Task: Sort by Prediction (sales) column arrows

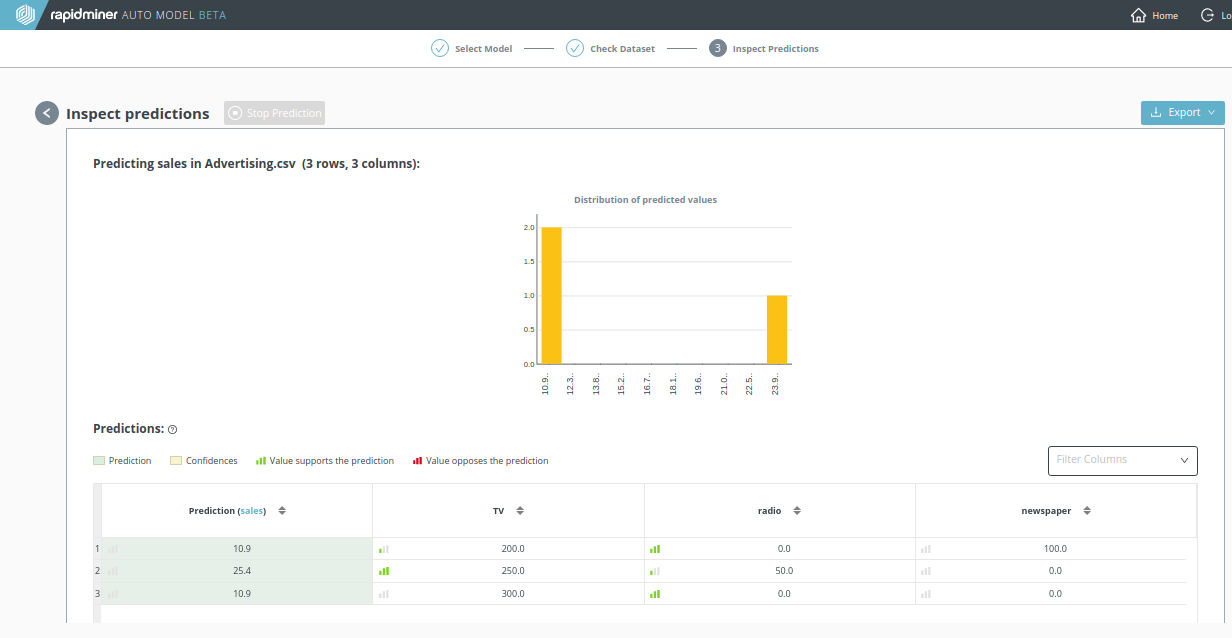Action: coord(282,511)
